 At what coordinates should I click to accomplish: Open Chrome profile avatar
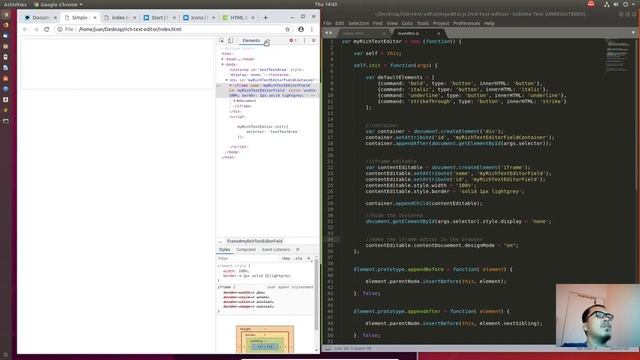(x=301, y=29)
